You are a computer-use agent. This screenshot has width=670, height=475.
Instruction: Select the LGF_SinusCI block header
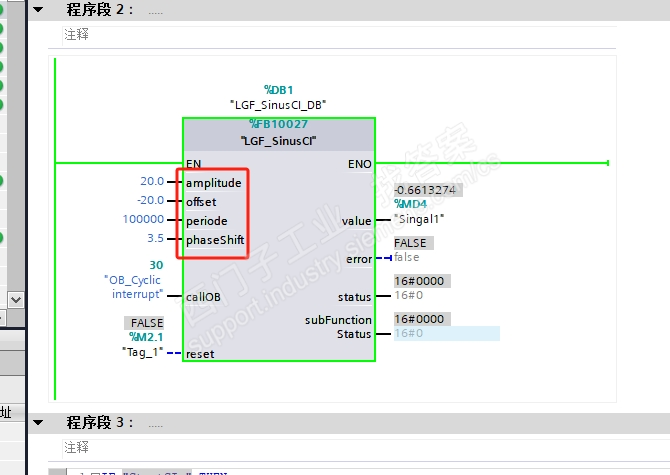[x=279, y=141]
